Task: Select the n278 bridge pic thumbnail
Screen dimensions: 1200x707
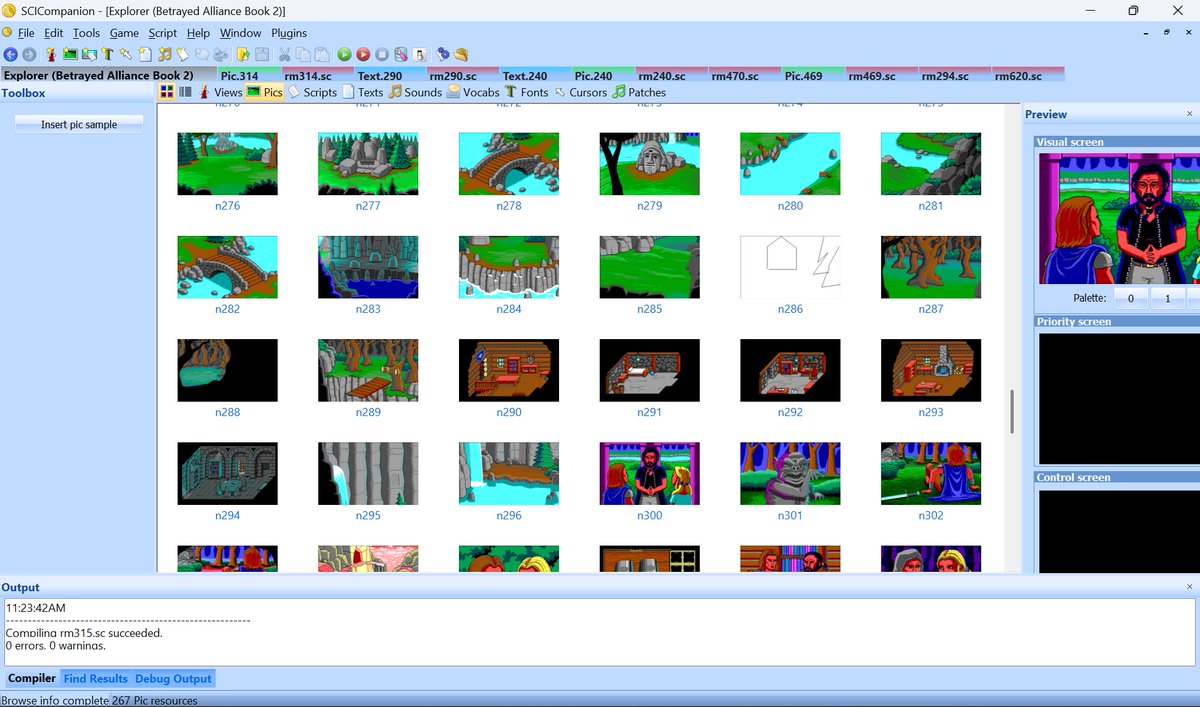Action: point(508,164)
